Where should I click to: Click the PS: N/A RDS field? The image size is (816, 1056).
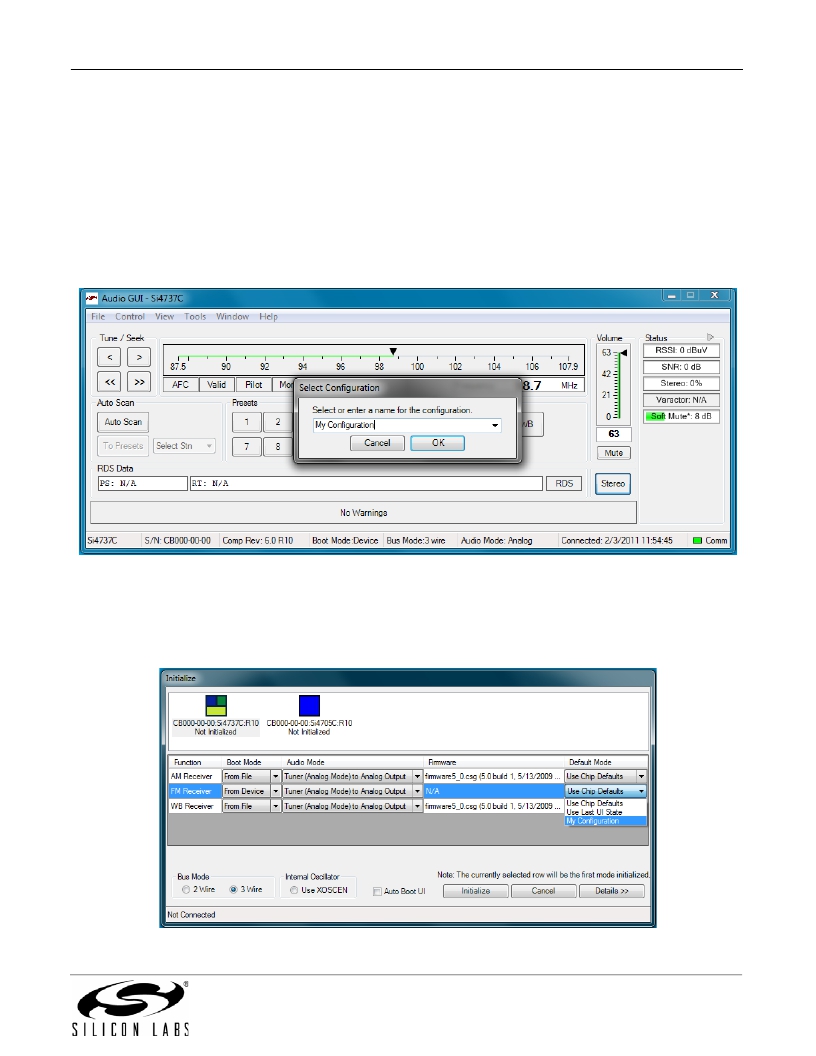point(142,484)
